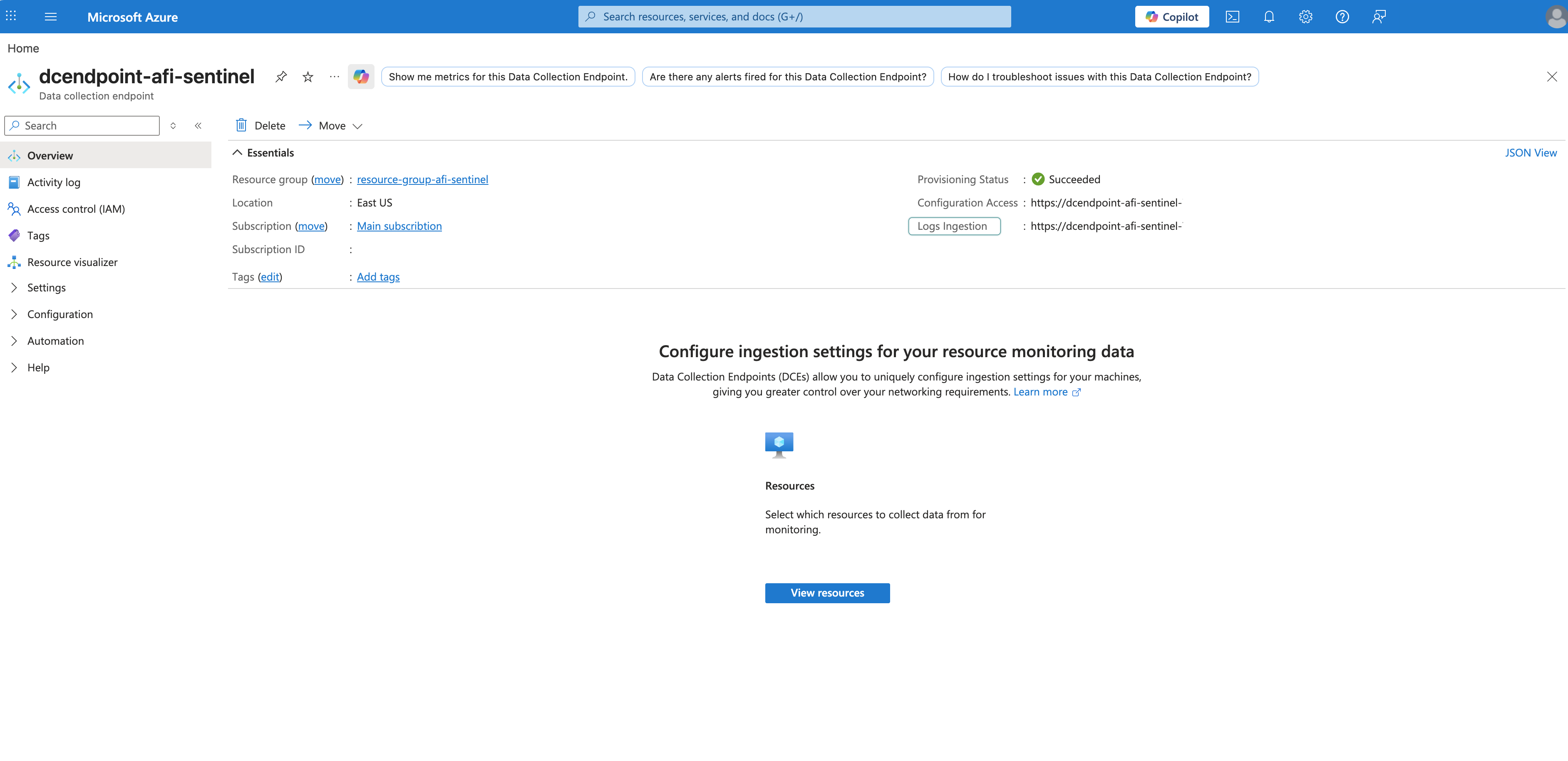The height and width of the screenshot is (761, 1568).
Task: Click the Tags sidebar icon
Action: tap(14, 236)
